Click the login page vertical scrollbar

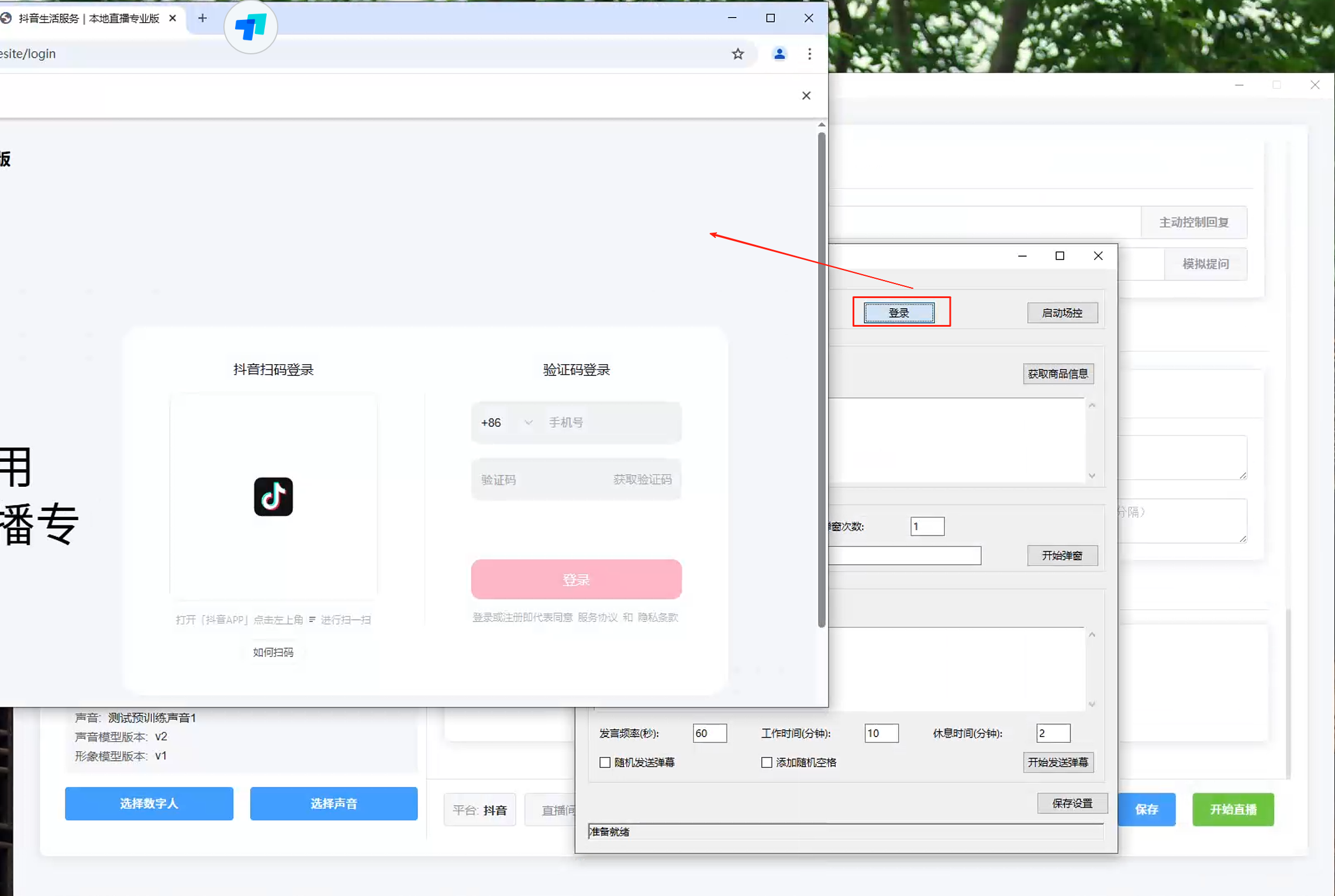point(821,380)
